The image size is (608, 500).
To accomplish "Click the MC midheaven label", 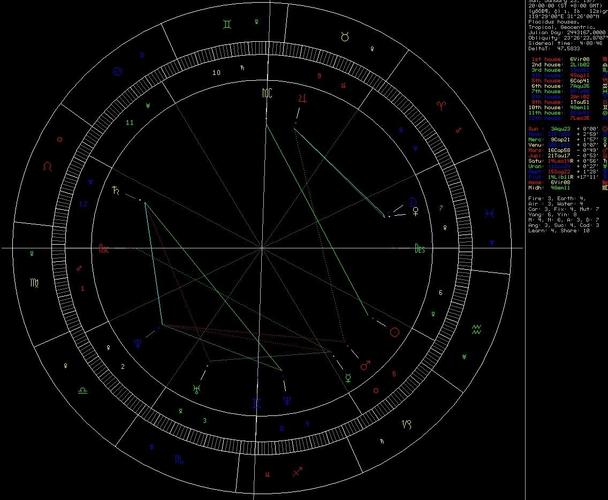I will coord(267,93).
